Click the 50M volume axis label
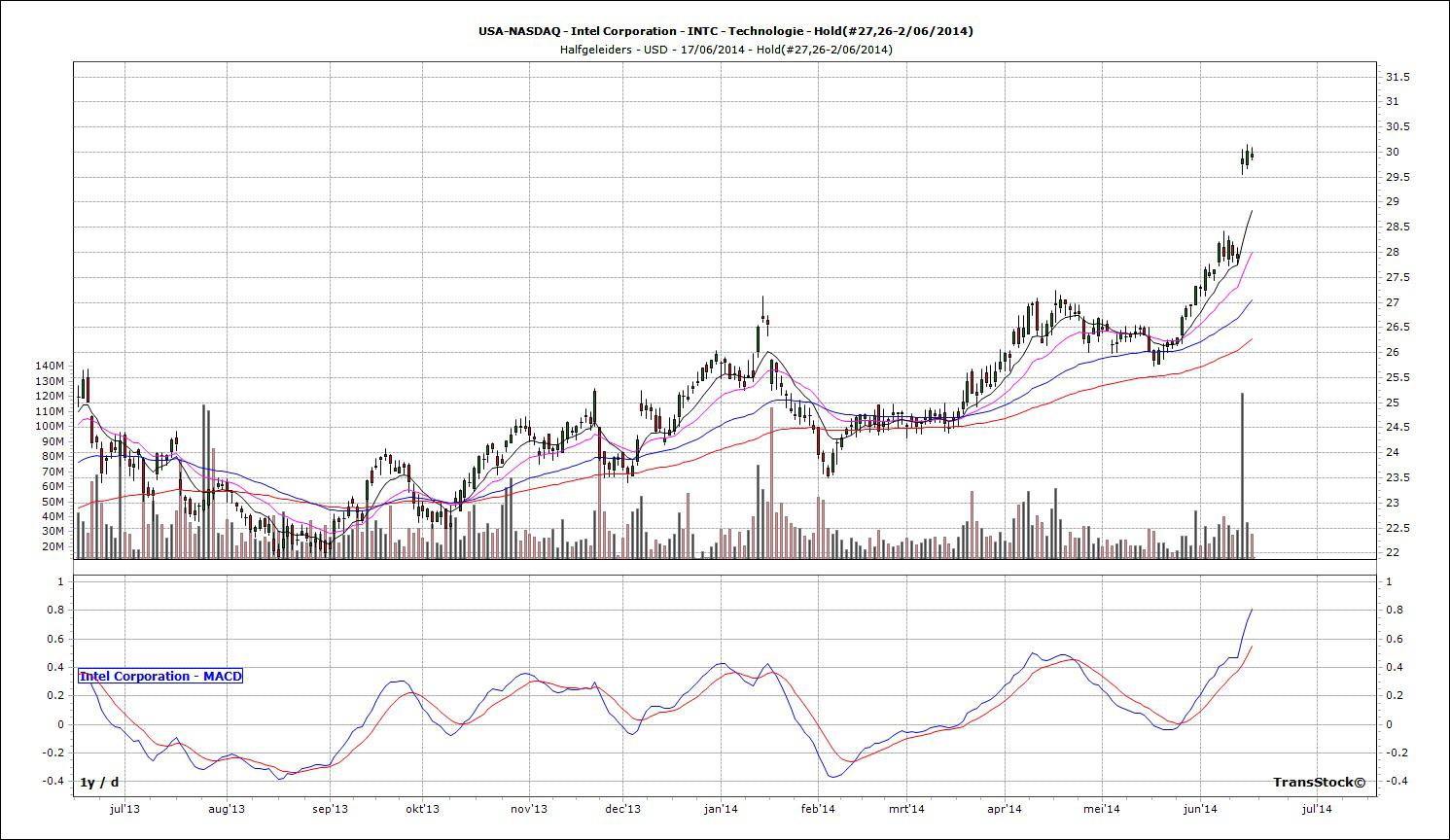1450x840 pixels. pos(53,503)
